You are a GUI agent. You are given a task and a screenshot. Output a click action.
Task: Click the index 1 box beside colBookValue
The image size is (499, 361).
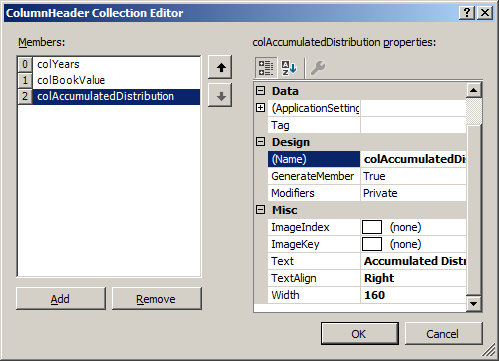tap(25, 80)
